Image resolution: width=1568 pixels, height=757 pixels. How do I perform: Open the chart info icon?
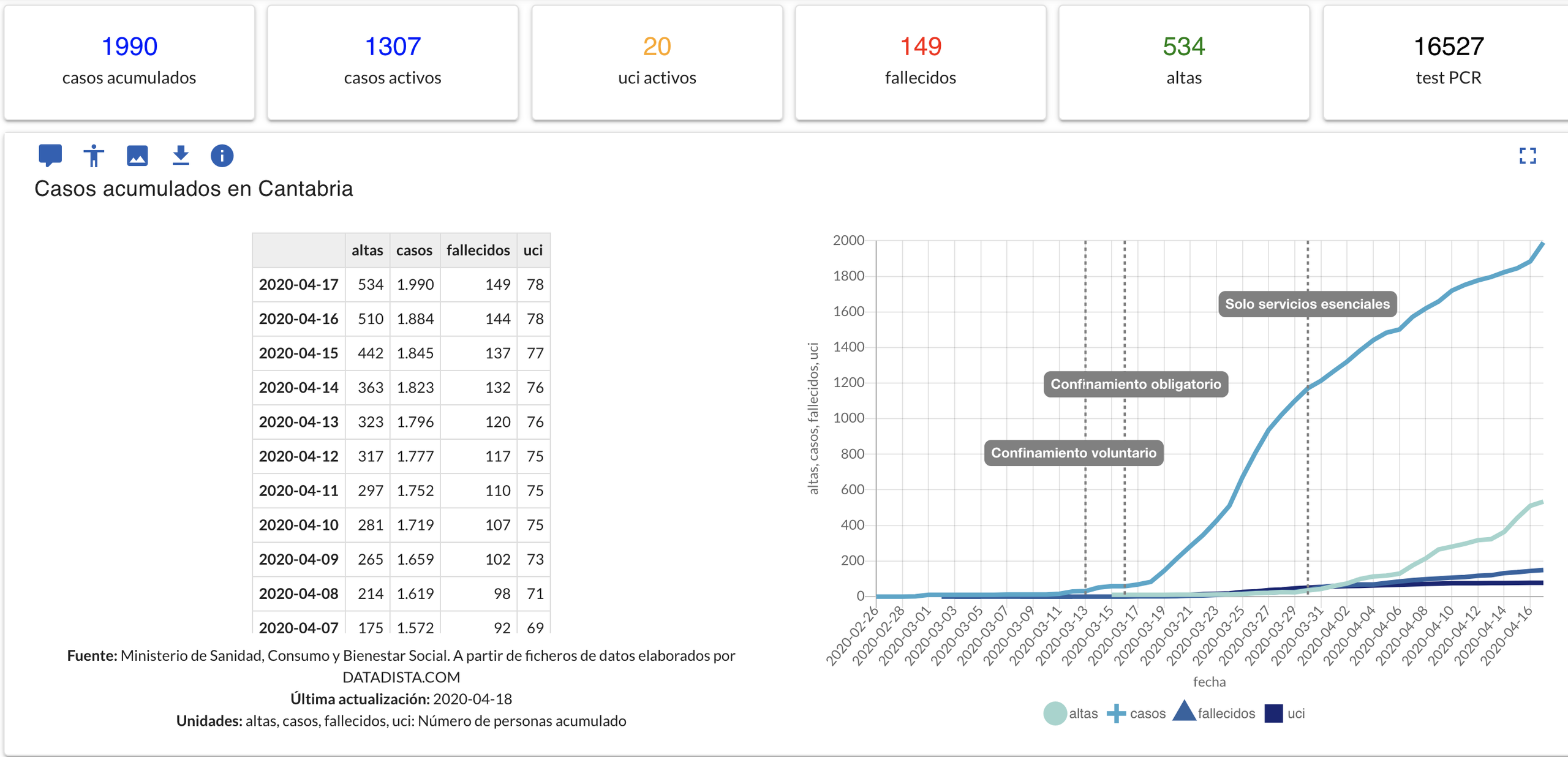click(x=222, y=156)
